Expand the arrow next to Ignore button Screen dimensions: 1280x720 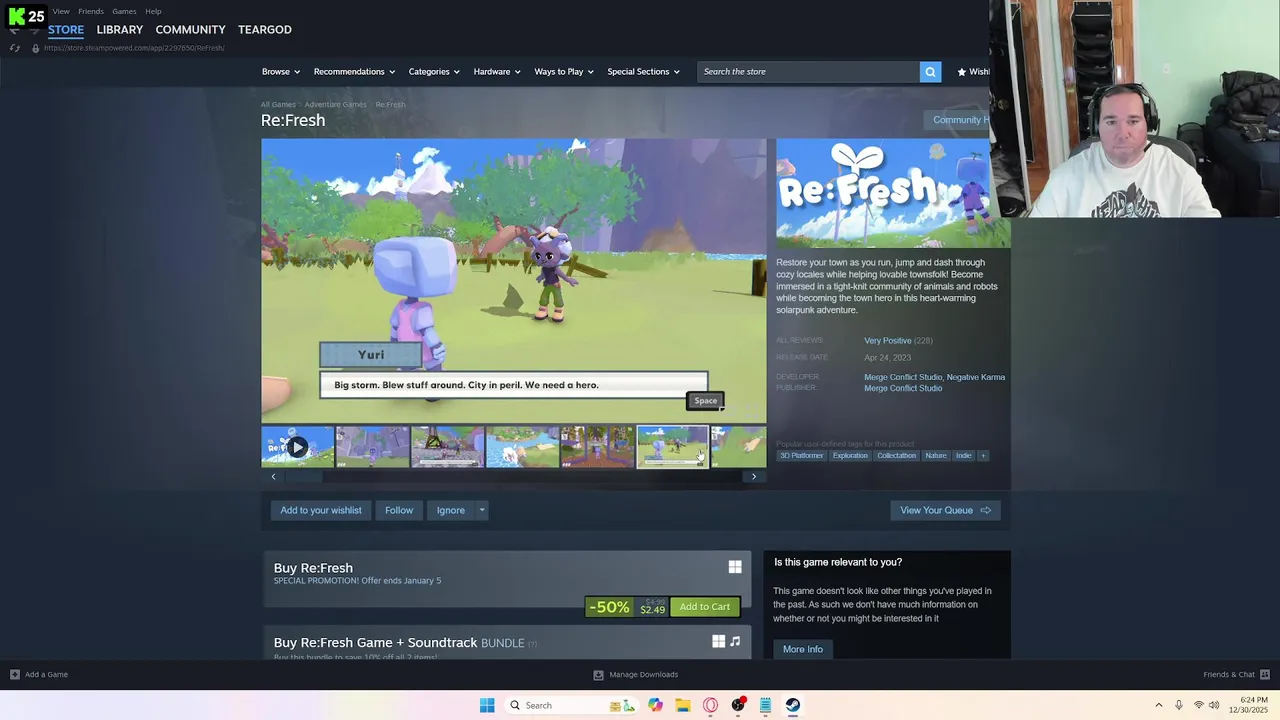click(x=482, y=510)
